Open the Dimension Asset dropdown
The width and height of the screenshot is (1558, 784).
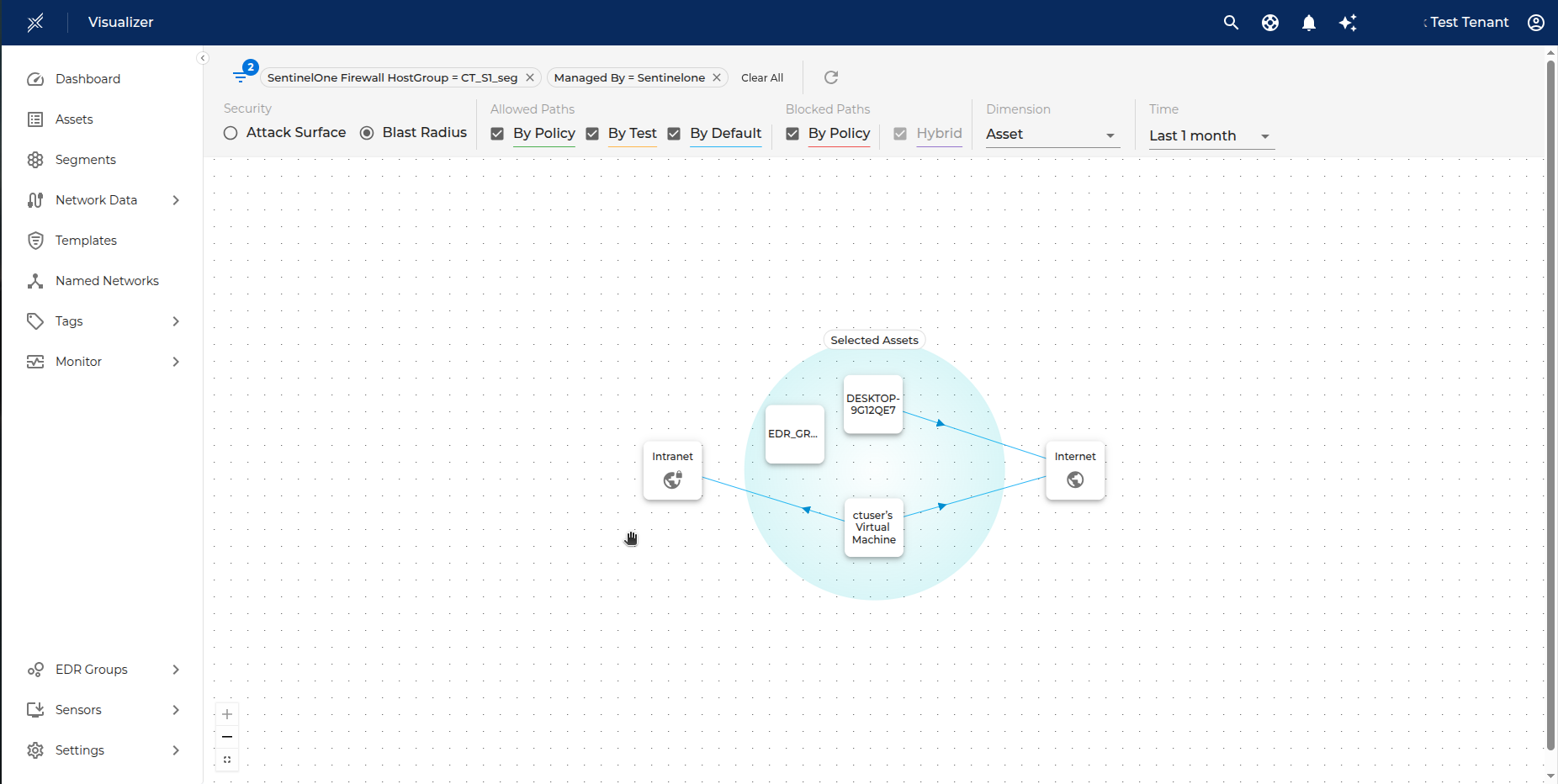click(x=1052, y=135)
